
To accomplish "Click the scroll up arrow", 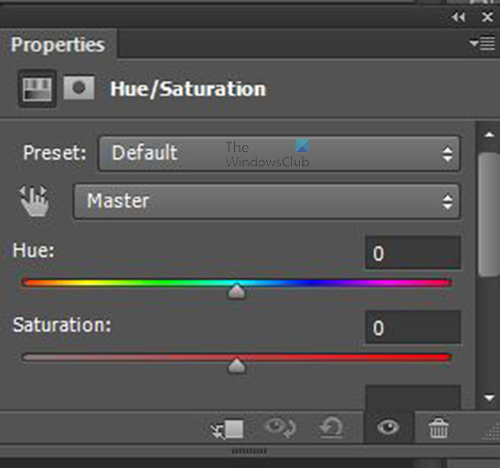I will [x=489, y=135].
